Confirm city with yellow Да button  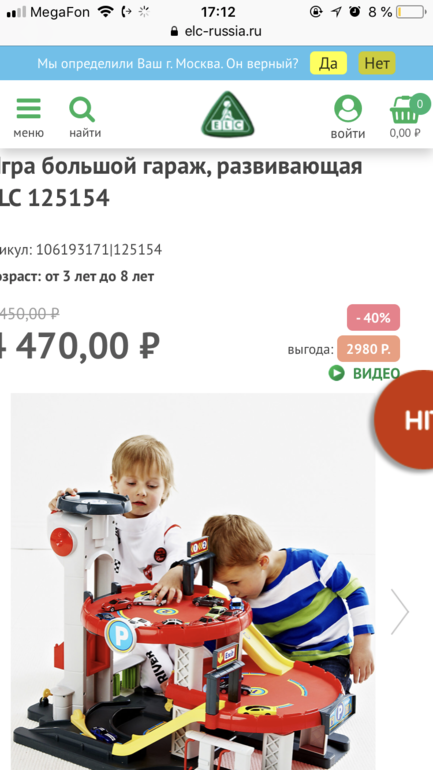coord(328,63)
